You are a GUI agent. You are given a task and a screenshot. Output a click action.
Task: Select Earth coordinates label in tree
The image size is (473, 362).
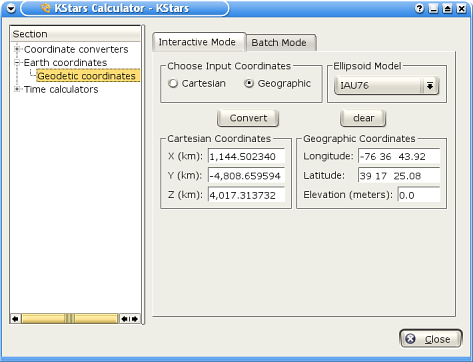tap(65, 63)
